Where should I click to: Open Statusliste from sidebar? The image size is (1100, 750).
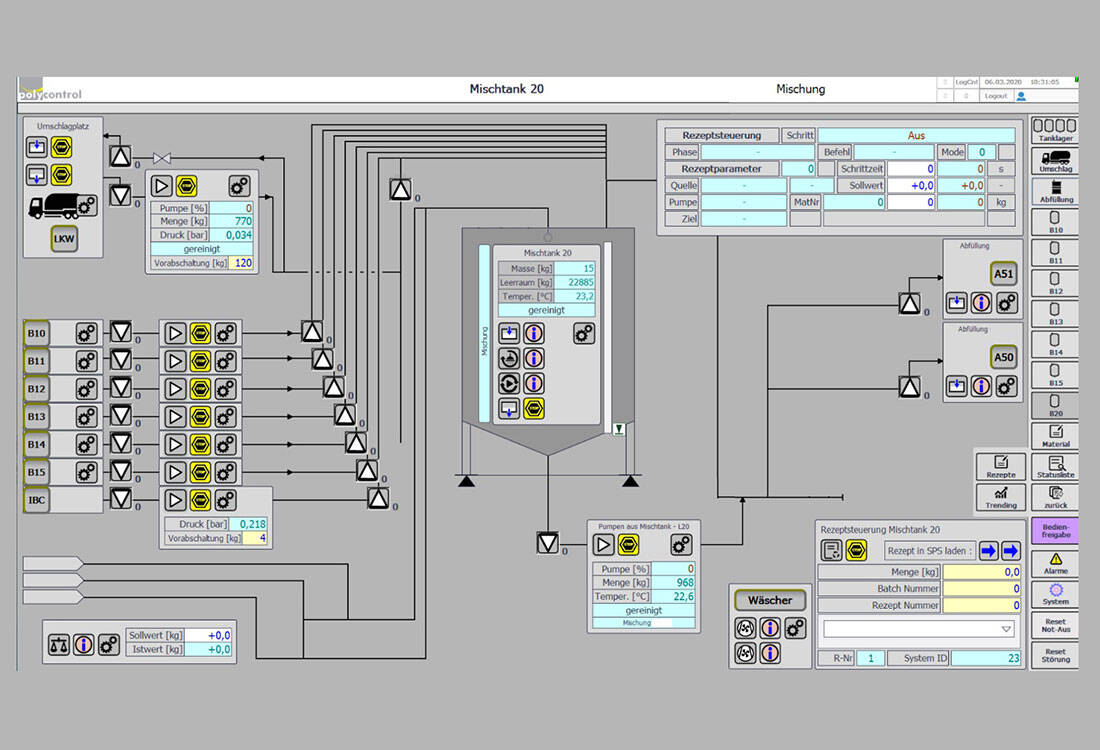(x=1054, y=467)
